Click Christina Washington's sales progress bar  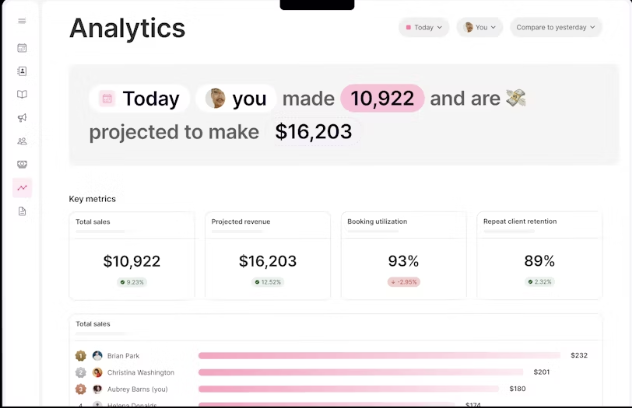[361, 372]
